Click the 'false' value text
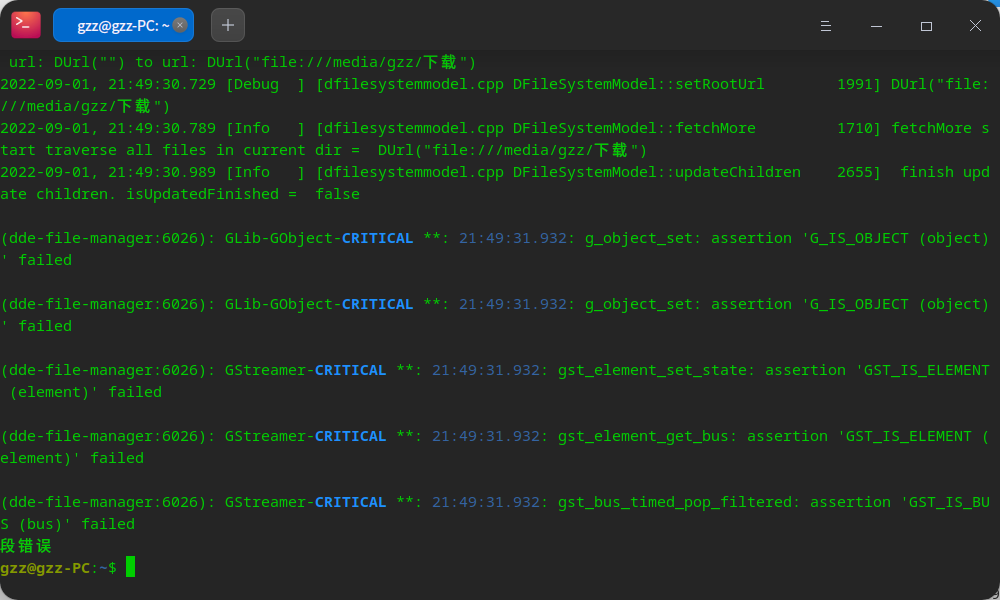 coord(337,194)
